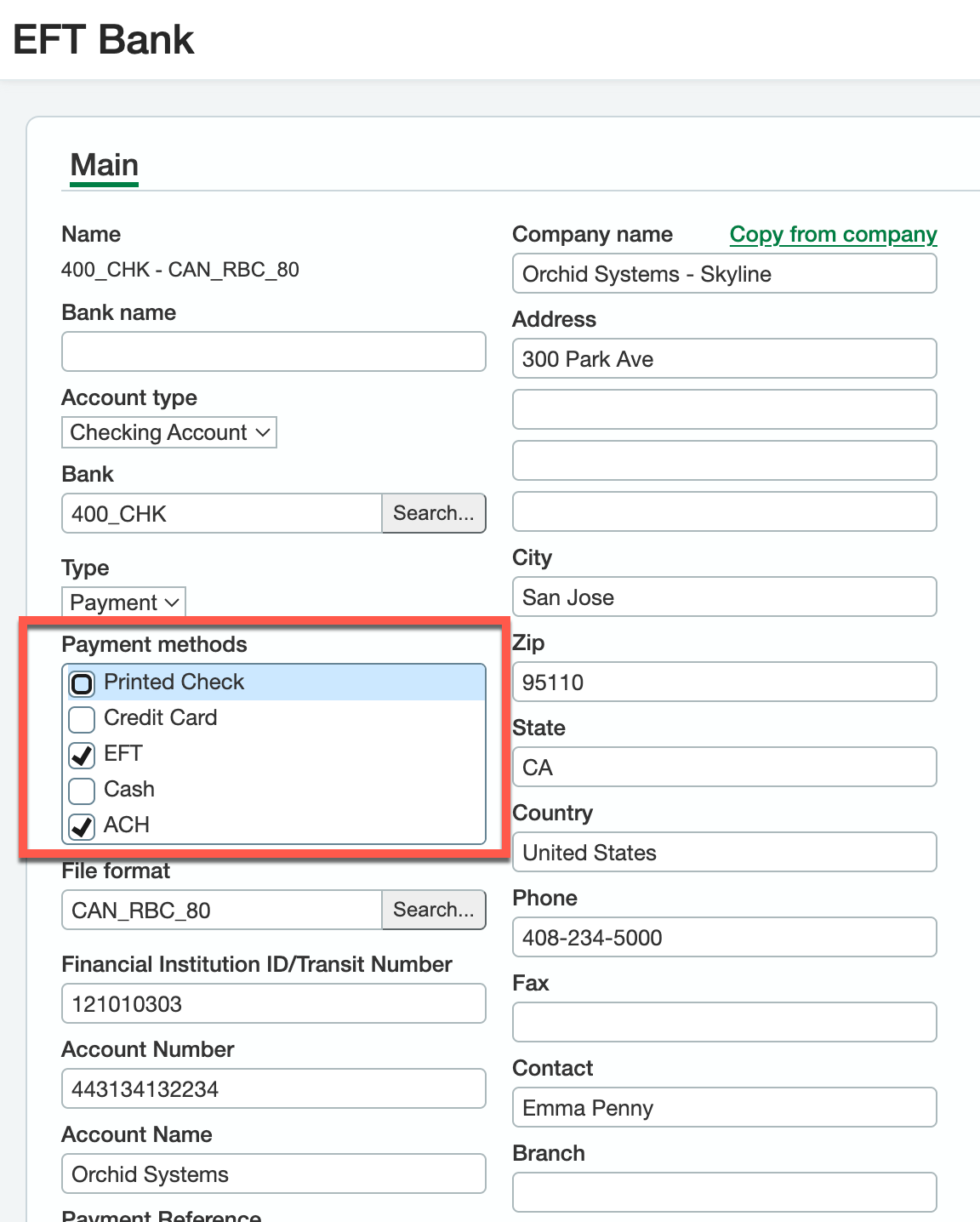The image size is (980, 1222).
Task: Open the Account type dropdown
Action: point(169,432)
